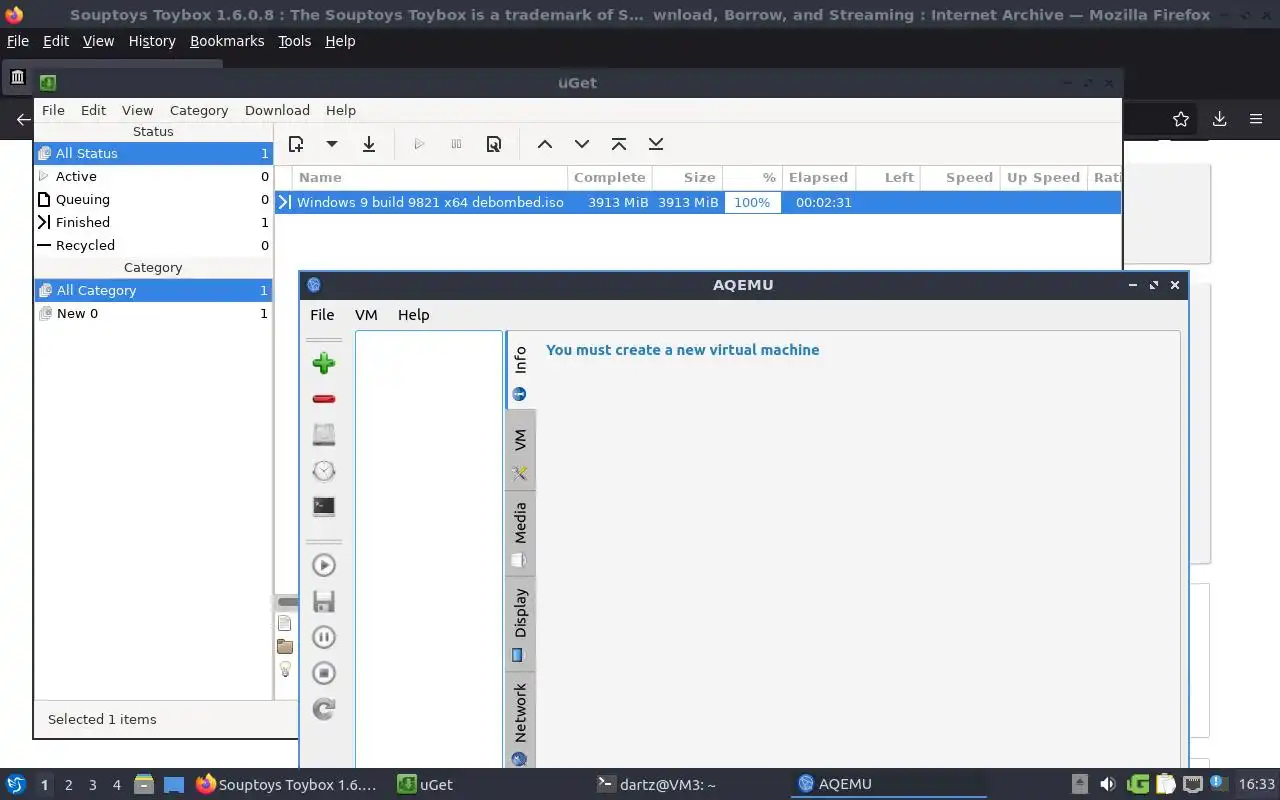Click the 100% progress bar cell
Viewport: 1280px width, 800px height.
point(752,202)
